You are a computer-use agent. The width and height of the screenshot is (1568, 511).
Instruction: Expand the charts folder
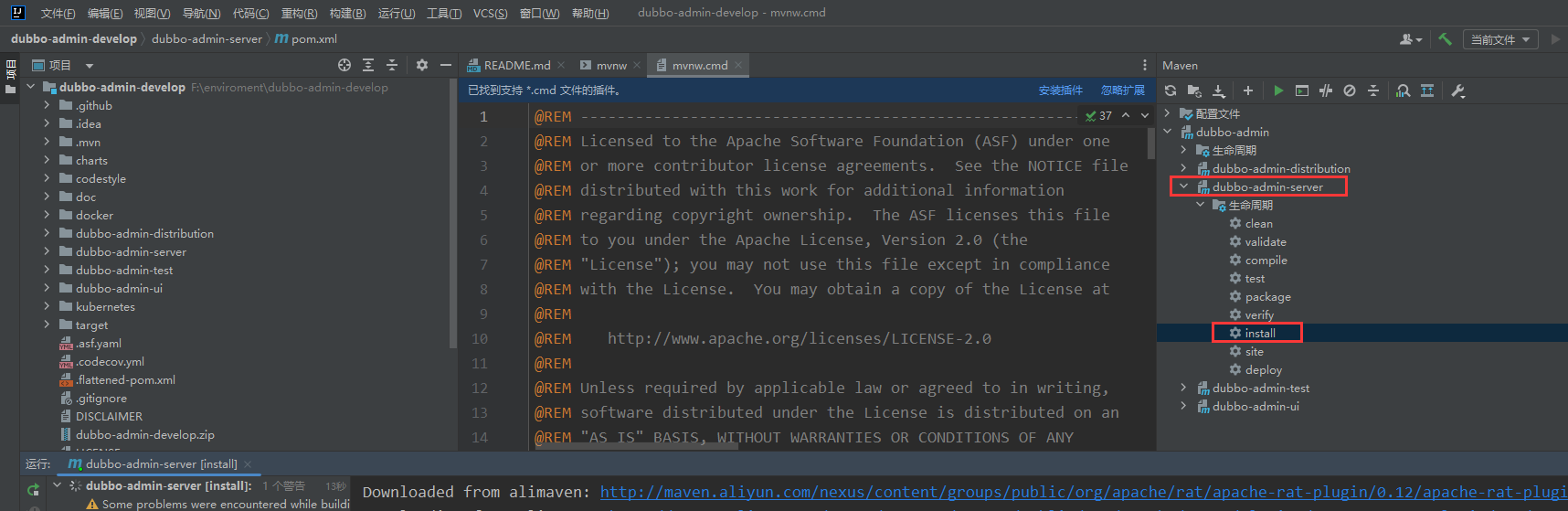(x=47, y=160)
